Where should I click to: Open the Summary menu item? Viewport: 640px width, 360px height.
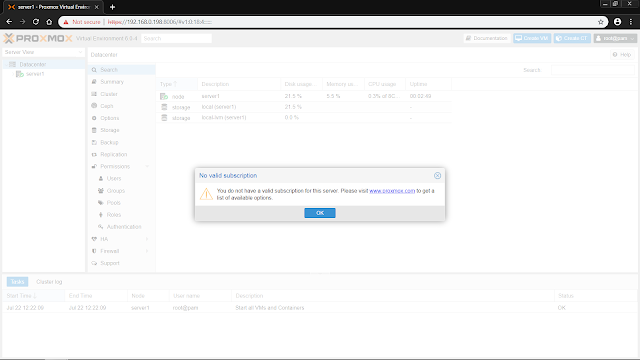(x=121, y=82)
